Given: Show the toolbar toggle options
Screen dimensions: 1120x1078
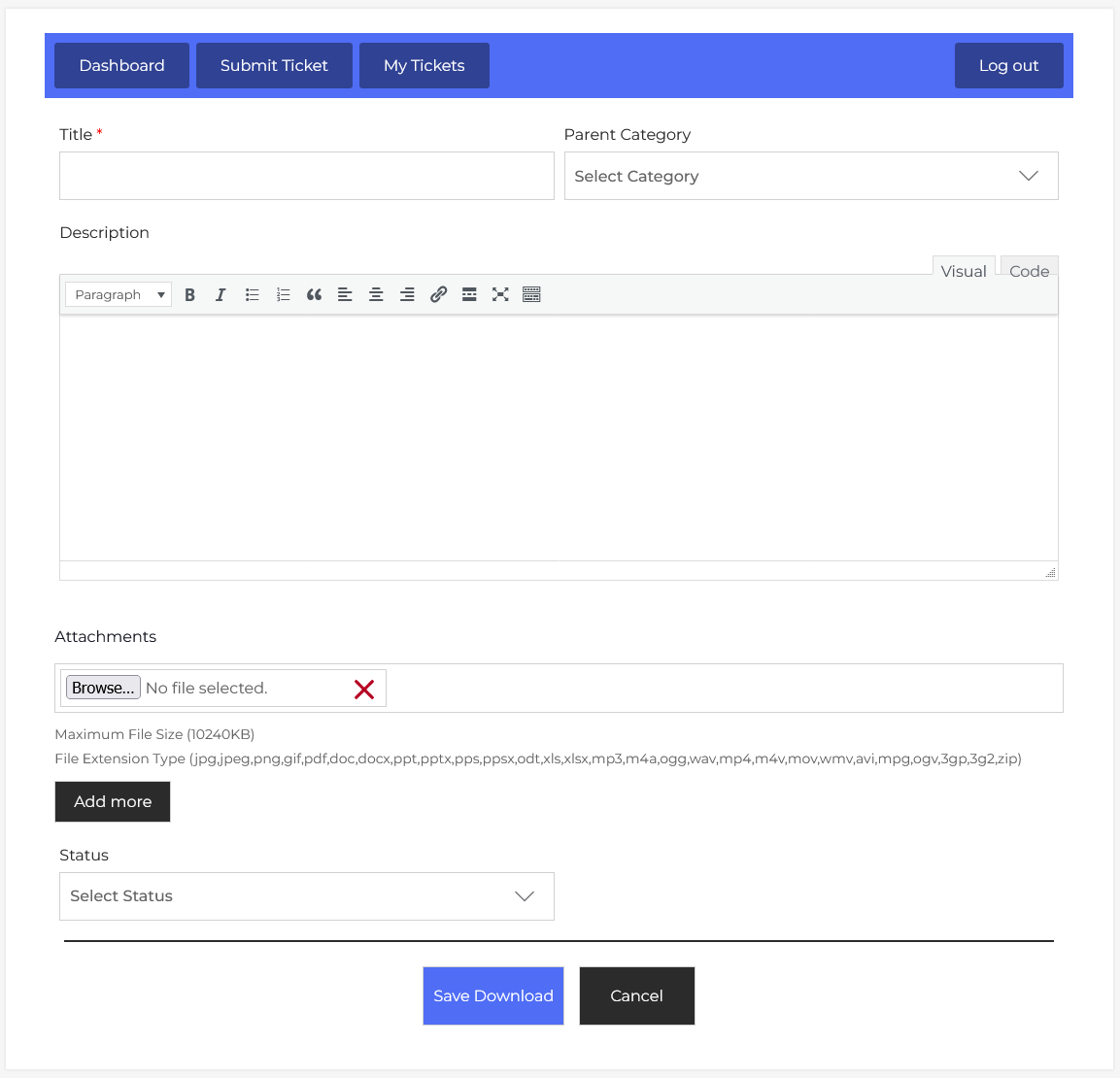Looking at the screenshot, I should (531, 295).
